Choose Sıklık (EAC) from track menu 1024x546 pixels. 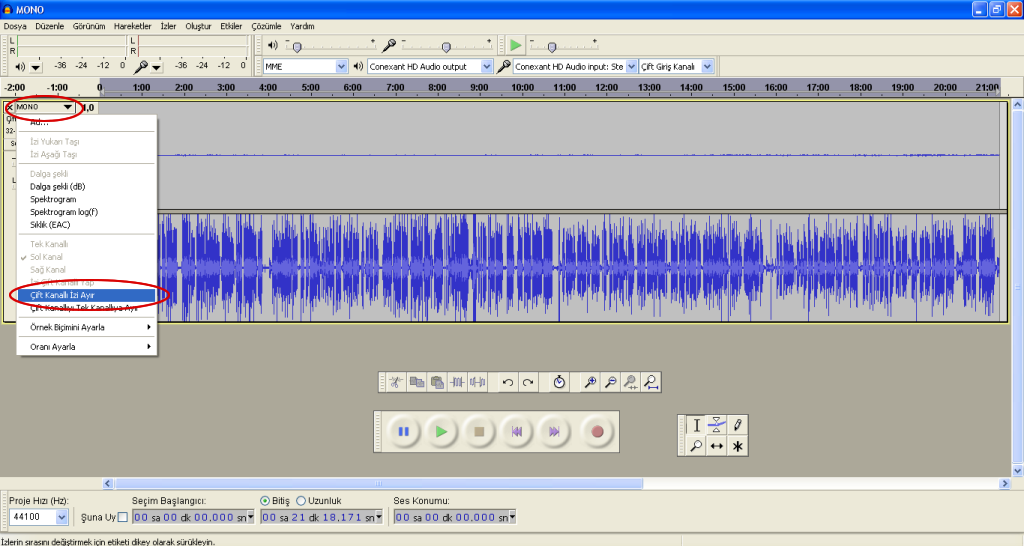click(87, 225)
